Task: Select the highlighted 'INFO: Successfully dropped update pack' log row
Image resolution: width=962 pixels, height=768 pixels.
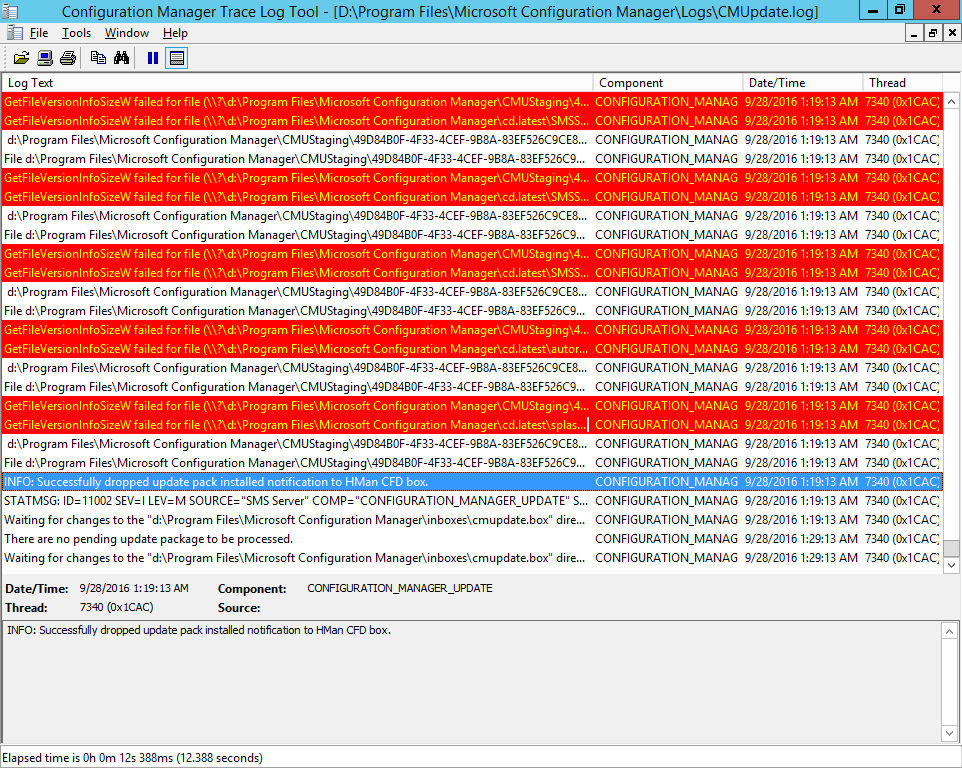Action: tap(472, 482)
